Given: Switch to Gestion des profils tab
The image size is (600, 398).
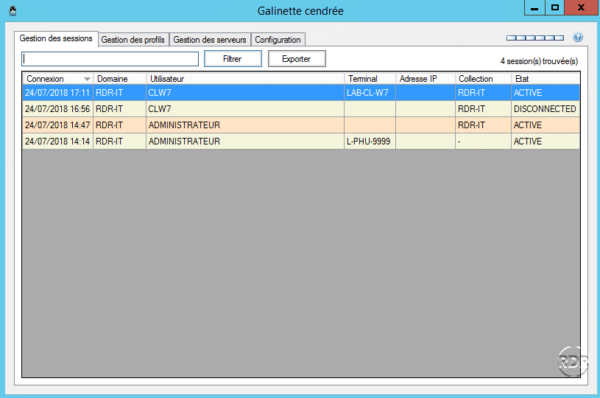Looking at the screenshot, I should 133,39.
